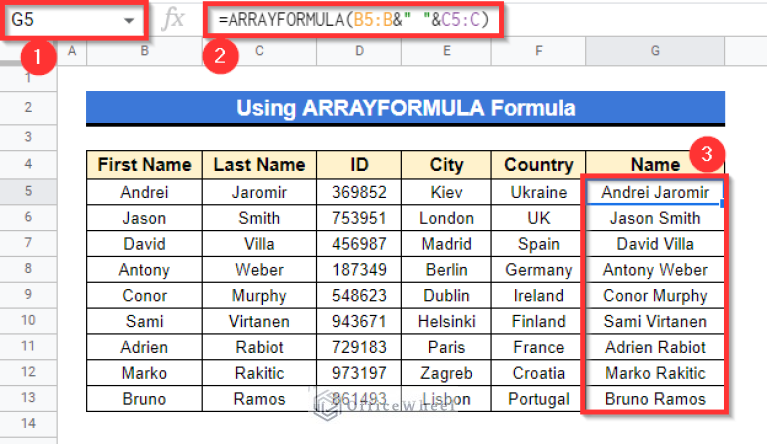Click the first name cell 'Bruno'
This screenshot has height=444, width=767.
point(144,399)
